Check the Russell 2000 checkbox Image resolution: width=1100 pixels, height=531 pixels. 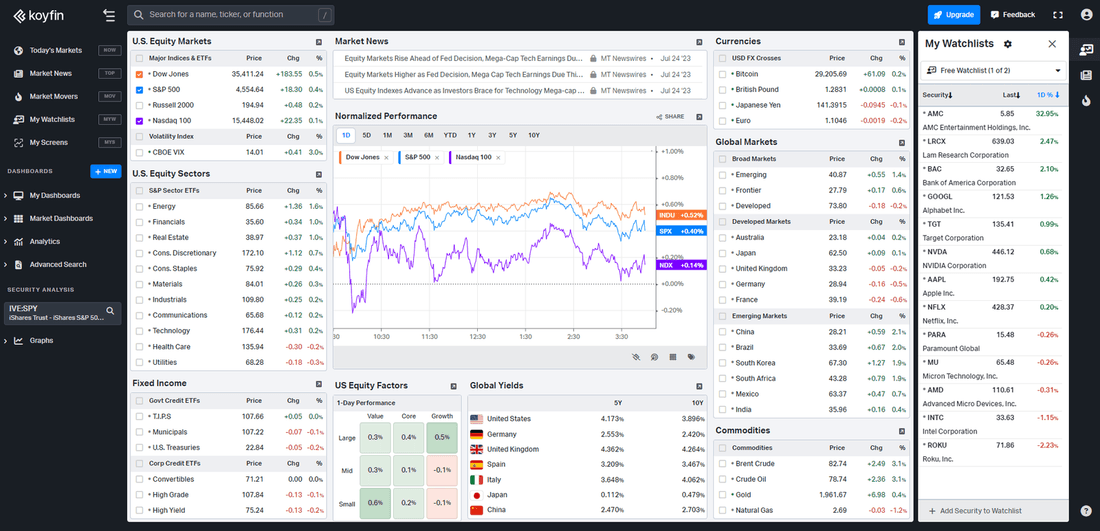[x=140, y=105]
